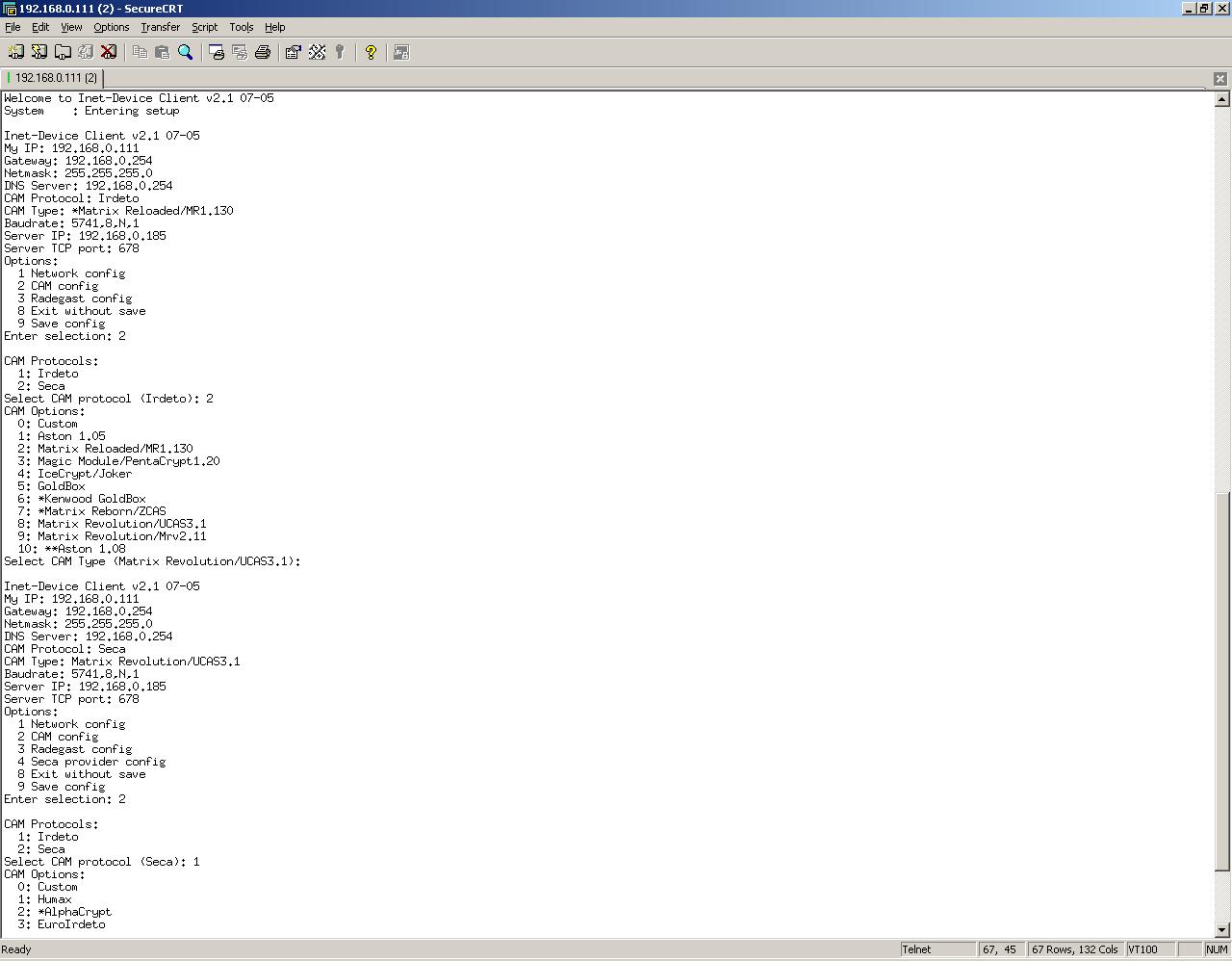
Task: Click the NUM status bar indicator
Action: coord(1216,949)
